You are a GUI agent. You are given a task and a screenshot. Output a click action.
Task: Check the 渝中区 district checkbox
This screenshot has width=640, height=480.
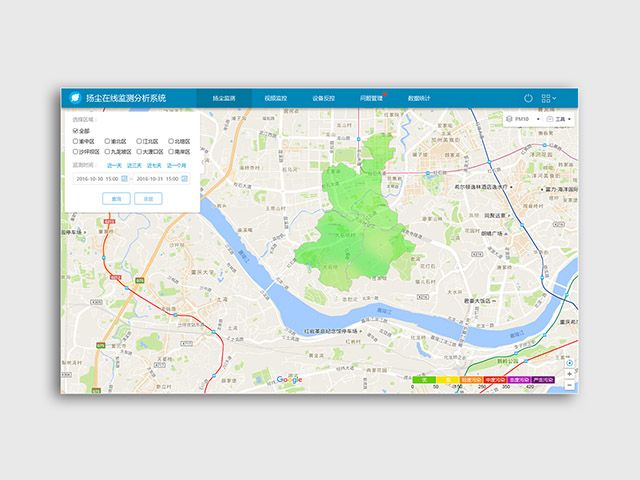click(x=76, y=142)
